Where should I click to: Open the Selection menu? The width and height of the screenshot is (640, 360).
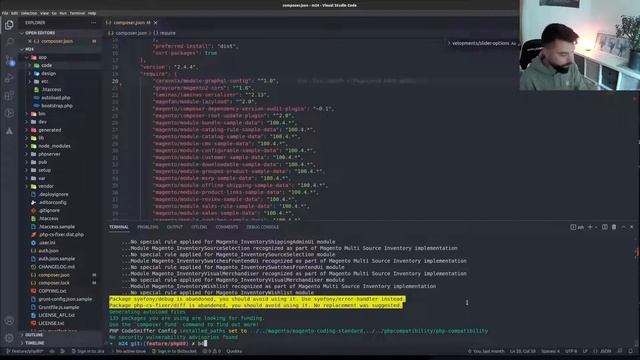pos(29,13)
